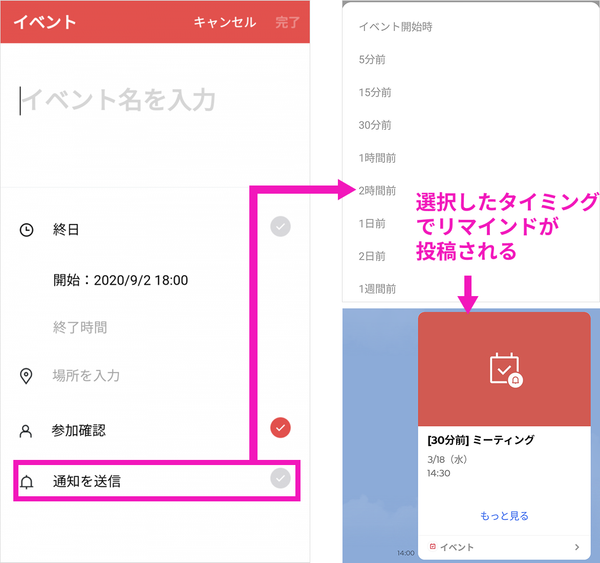Image resolution: width=600 pixels, height=563 pixels.
Task: Click the calendar reminder icon on red card
Action: 506,370
